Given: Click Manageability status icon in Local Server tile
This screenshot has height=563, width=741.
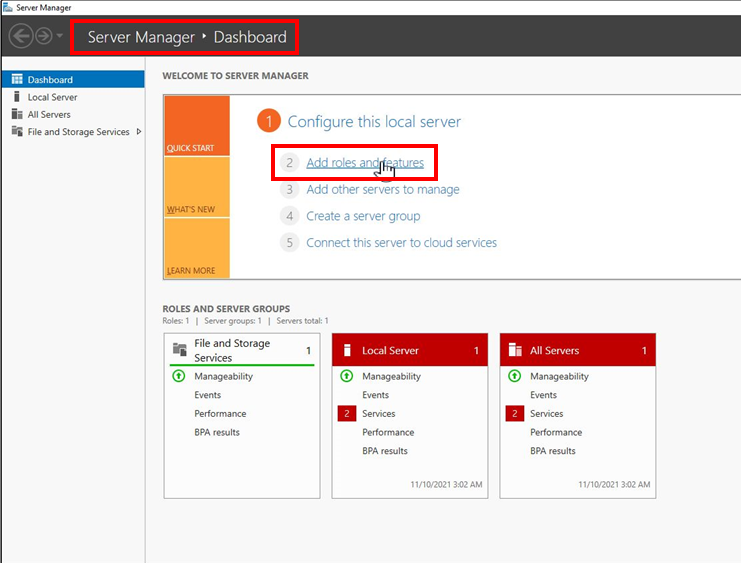Looking at the screenshot, I should (346, 376).
